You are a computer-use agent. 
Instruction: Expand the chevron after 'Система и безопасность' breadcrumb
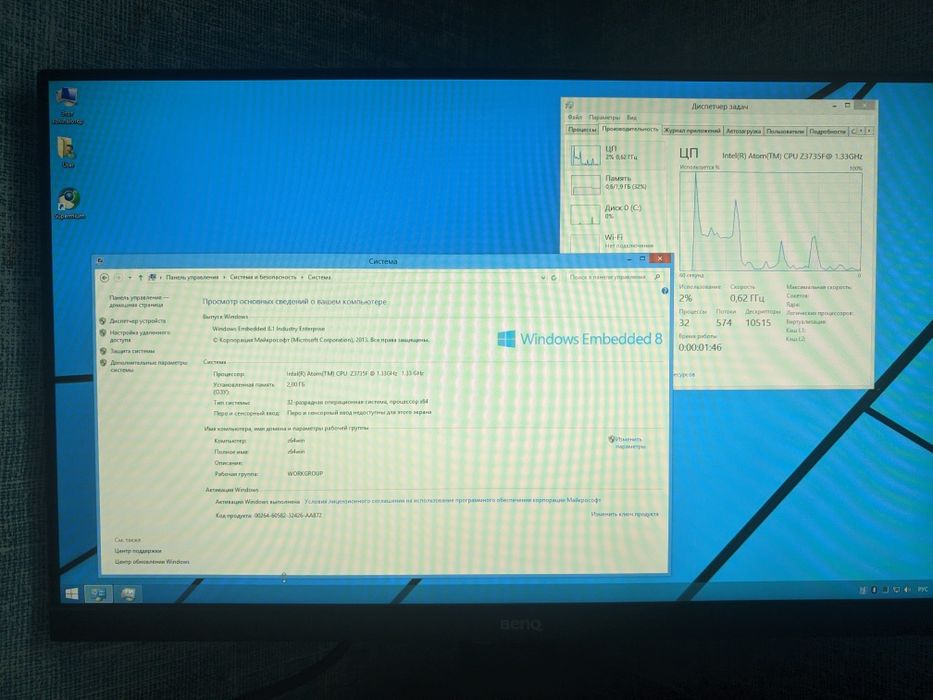302,277
